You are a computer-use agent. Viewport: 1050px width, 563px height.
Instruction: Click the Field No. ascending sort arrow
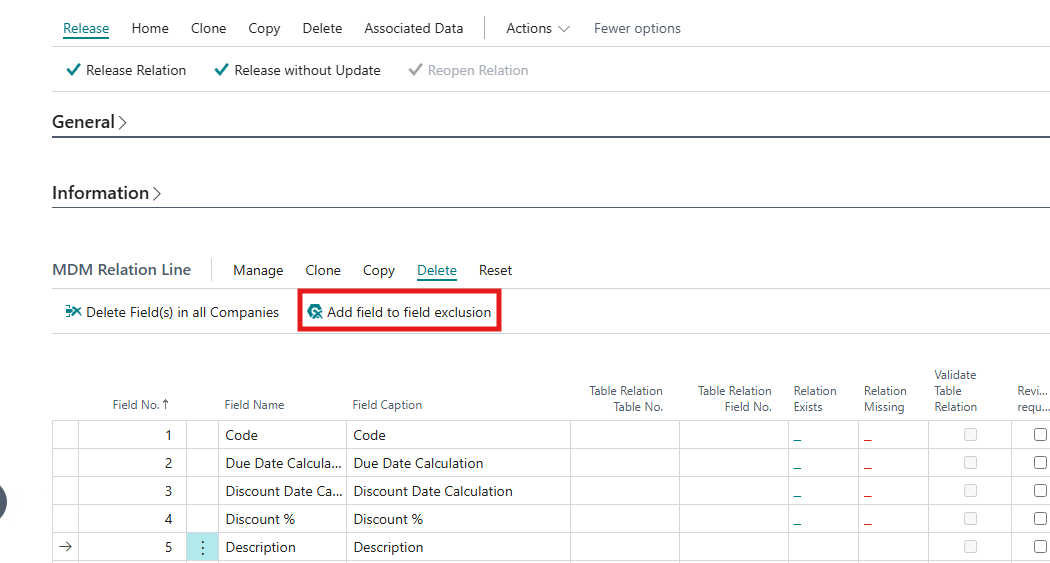[165, 404]
